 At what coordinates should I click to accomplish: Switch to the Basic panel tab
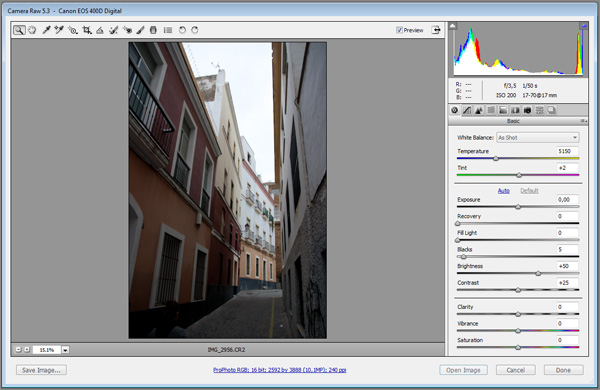pos(455,110)
